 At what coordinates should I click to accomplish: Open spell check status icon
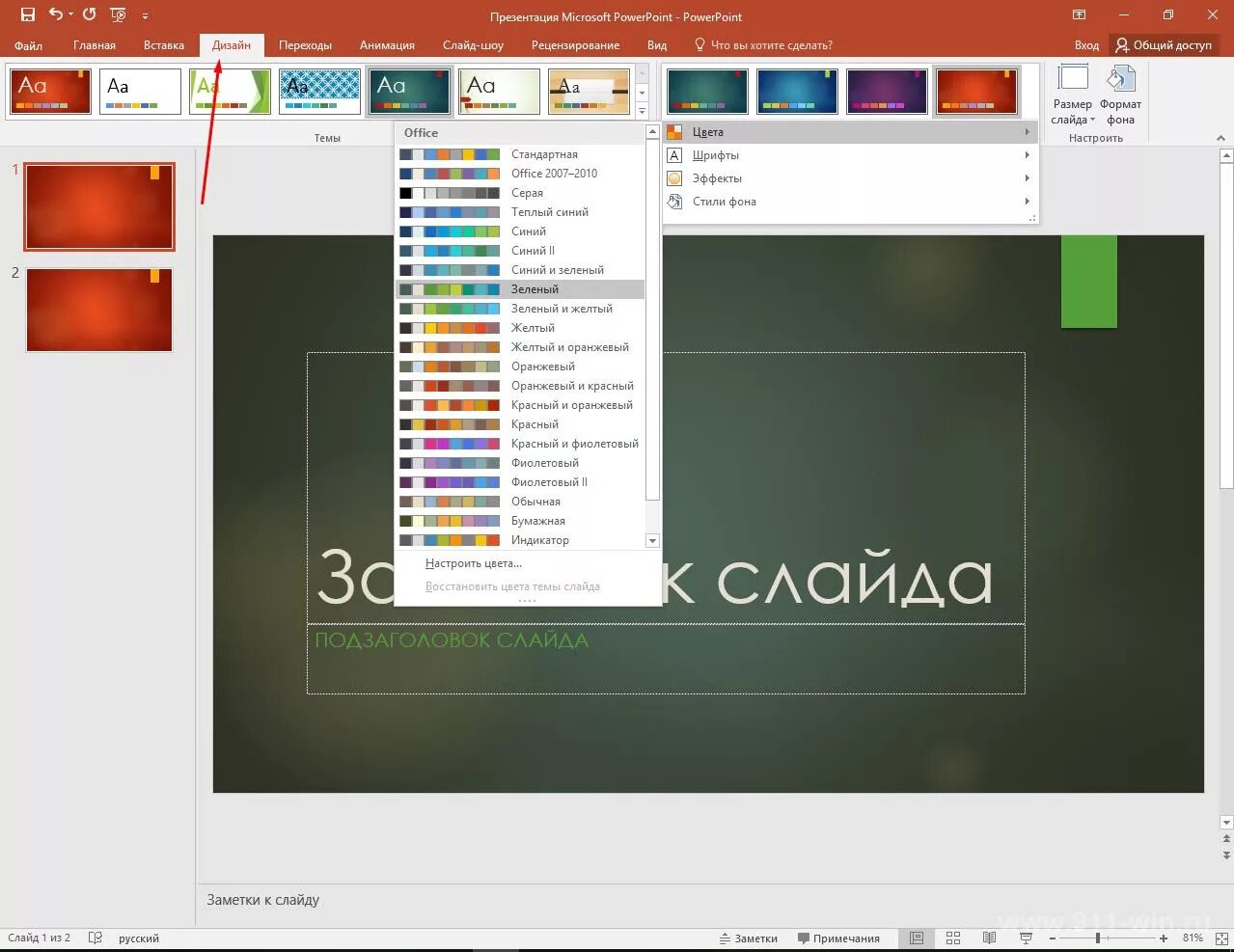(x=95, y=938)
